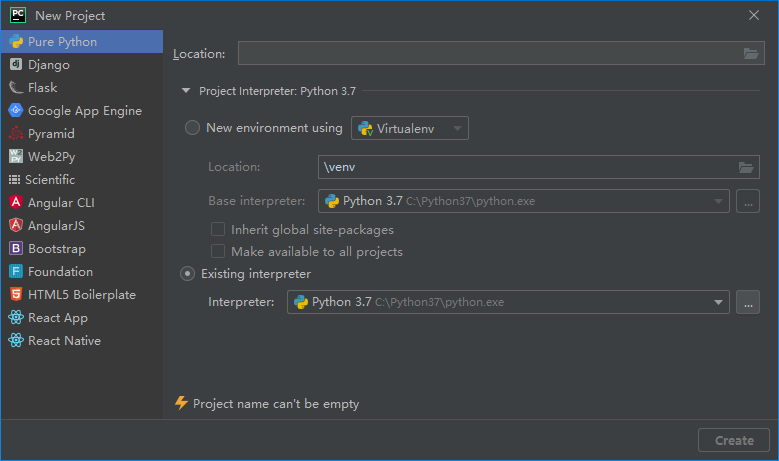Click the Google App Engine icon
The image size is (779, 461).
click(x=16, y=111)
